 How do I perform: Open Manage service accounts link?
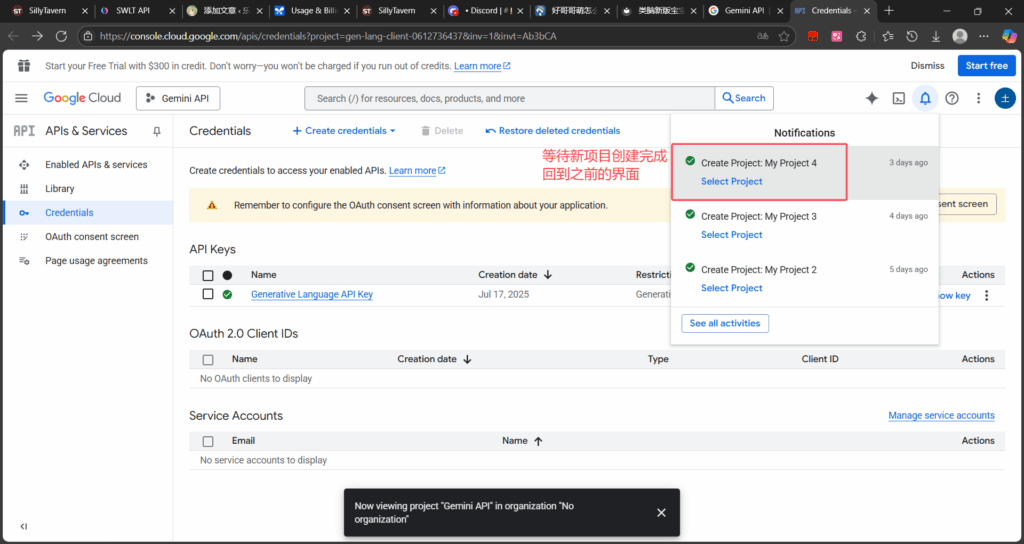(941, 416)
